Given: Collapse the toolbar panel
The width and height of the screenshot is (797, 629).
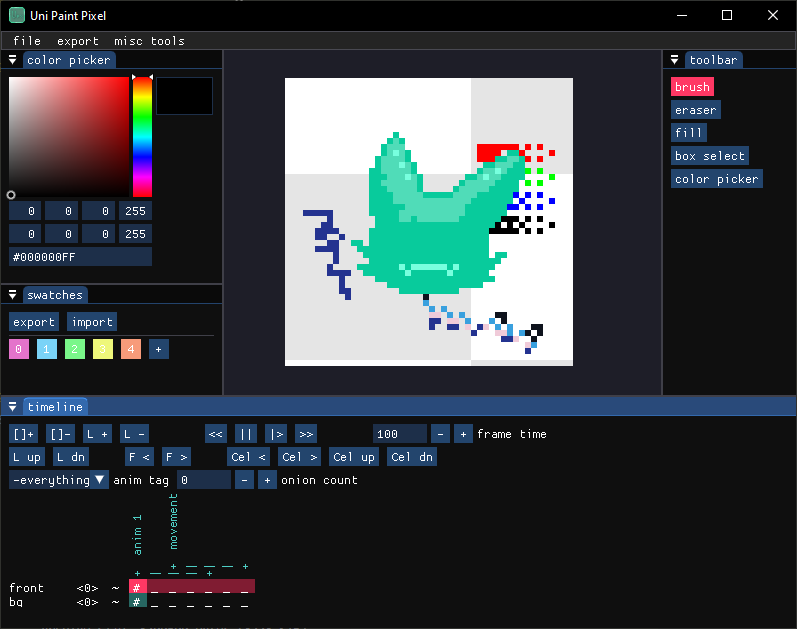Looking at the screenshot, I should tap(675, 60).
